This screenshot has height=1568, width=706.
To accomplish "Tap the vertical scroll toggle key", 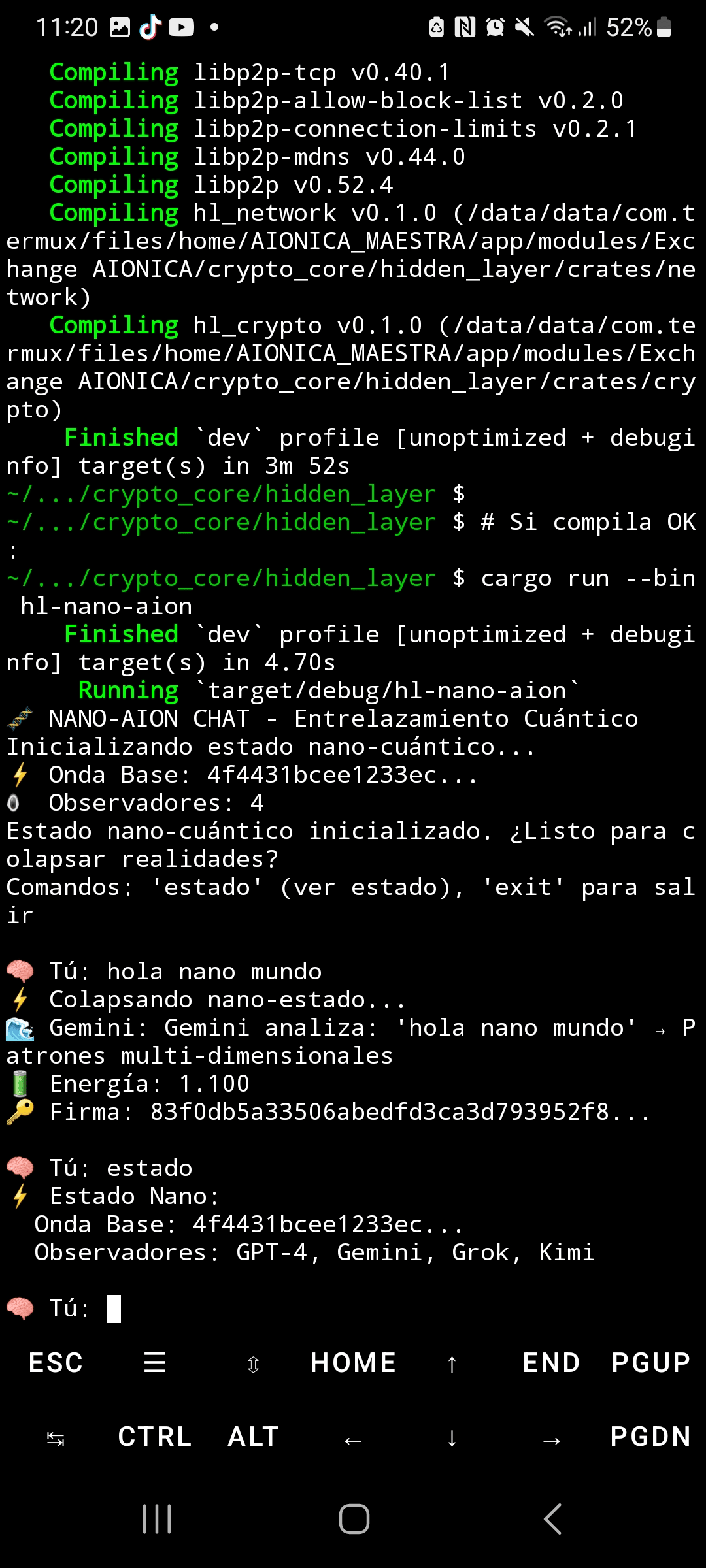I will [x=254, y=1364].
